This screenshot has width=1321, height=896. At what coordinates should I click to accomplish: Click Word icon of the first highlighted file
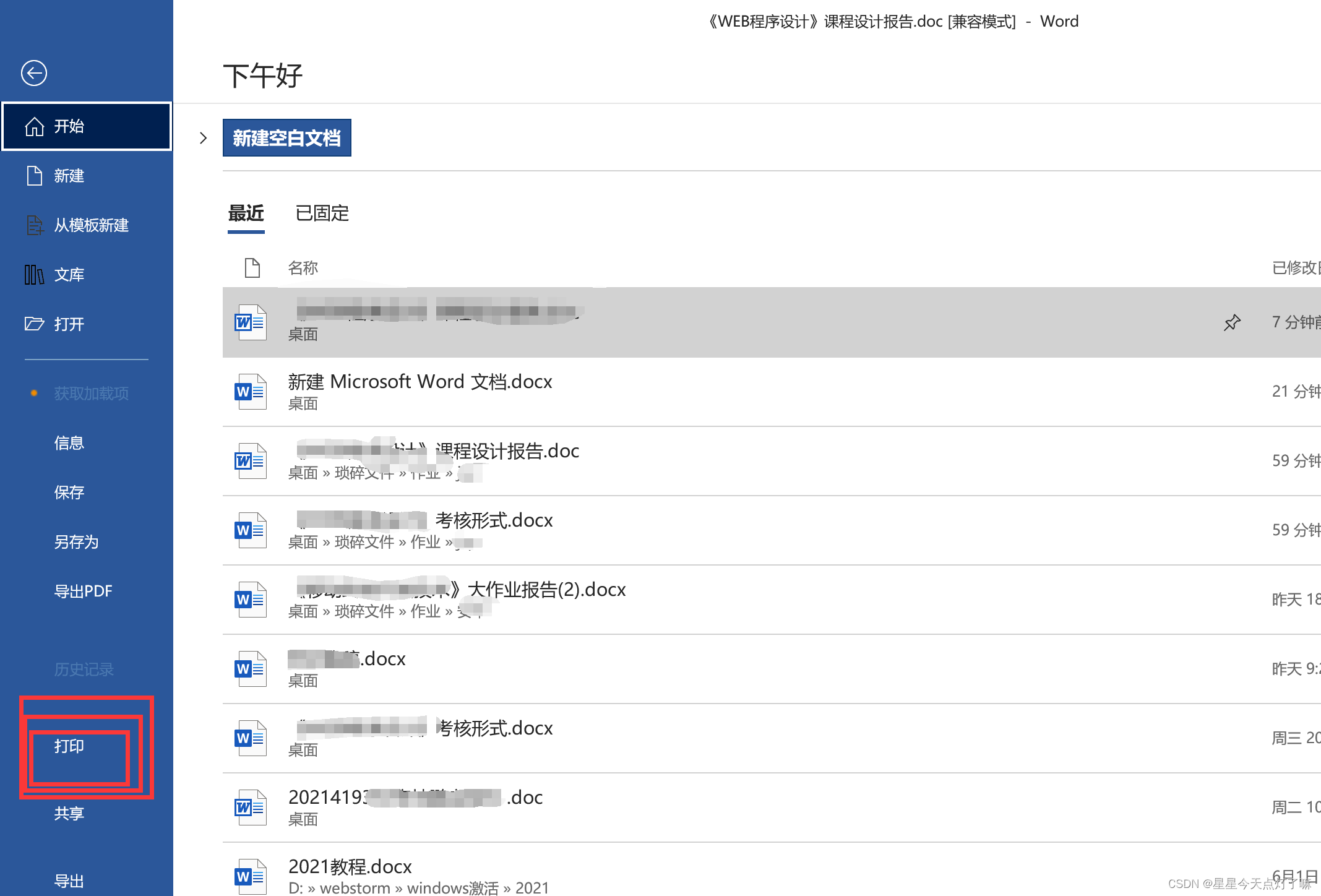click(x=250, y=322)
